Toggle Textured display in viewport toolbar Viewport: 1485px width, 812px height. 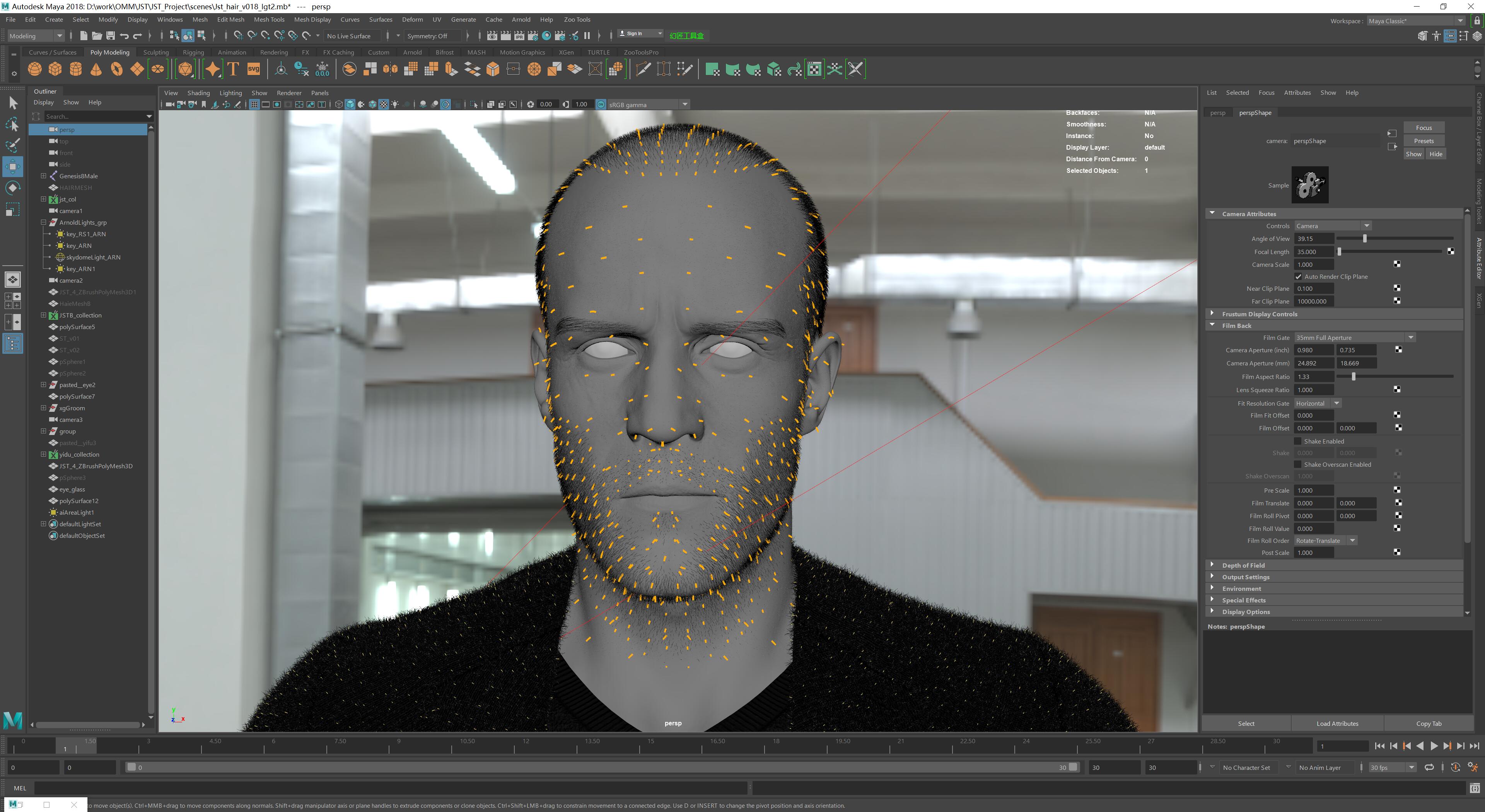click(x=383, y=104)
